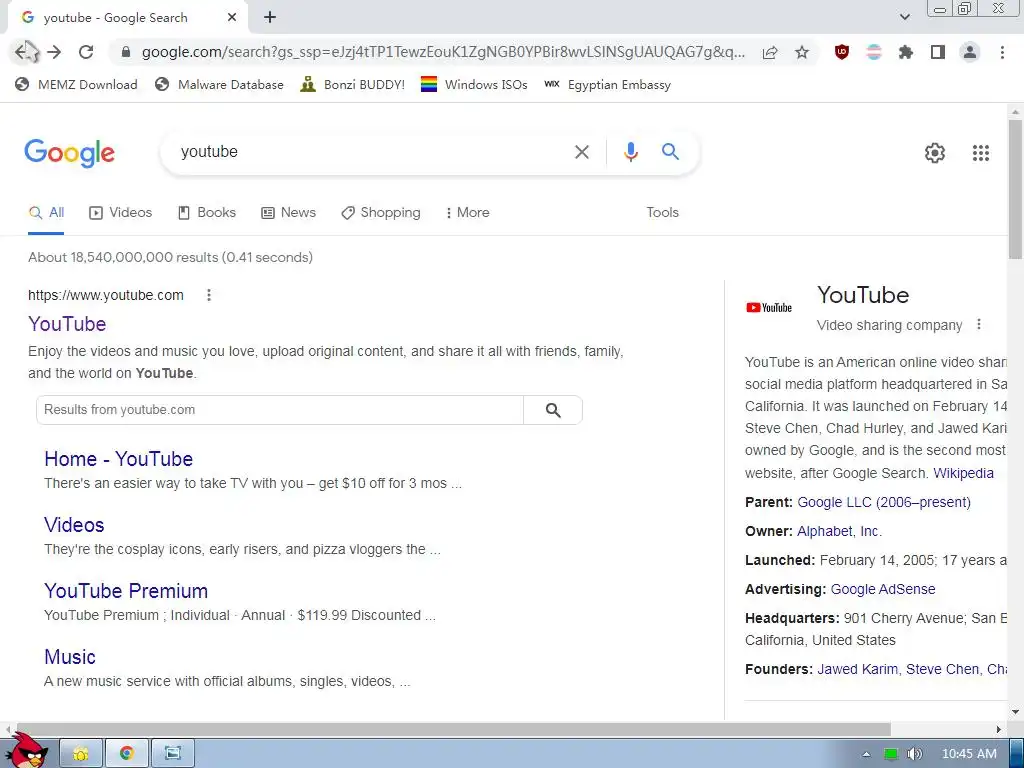The width and height of the screenshot is (1024, 768).
Task: Open options dots beside Video sharing company
Action: tap(978, 325)
